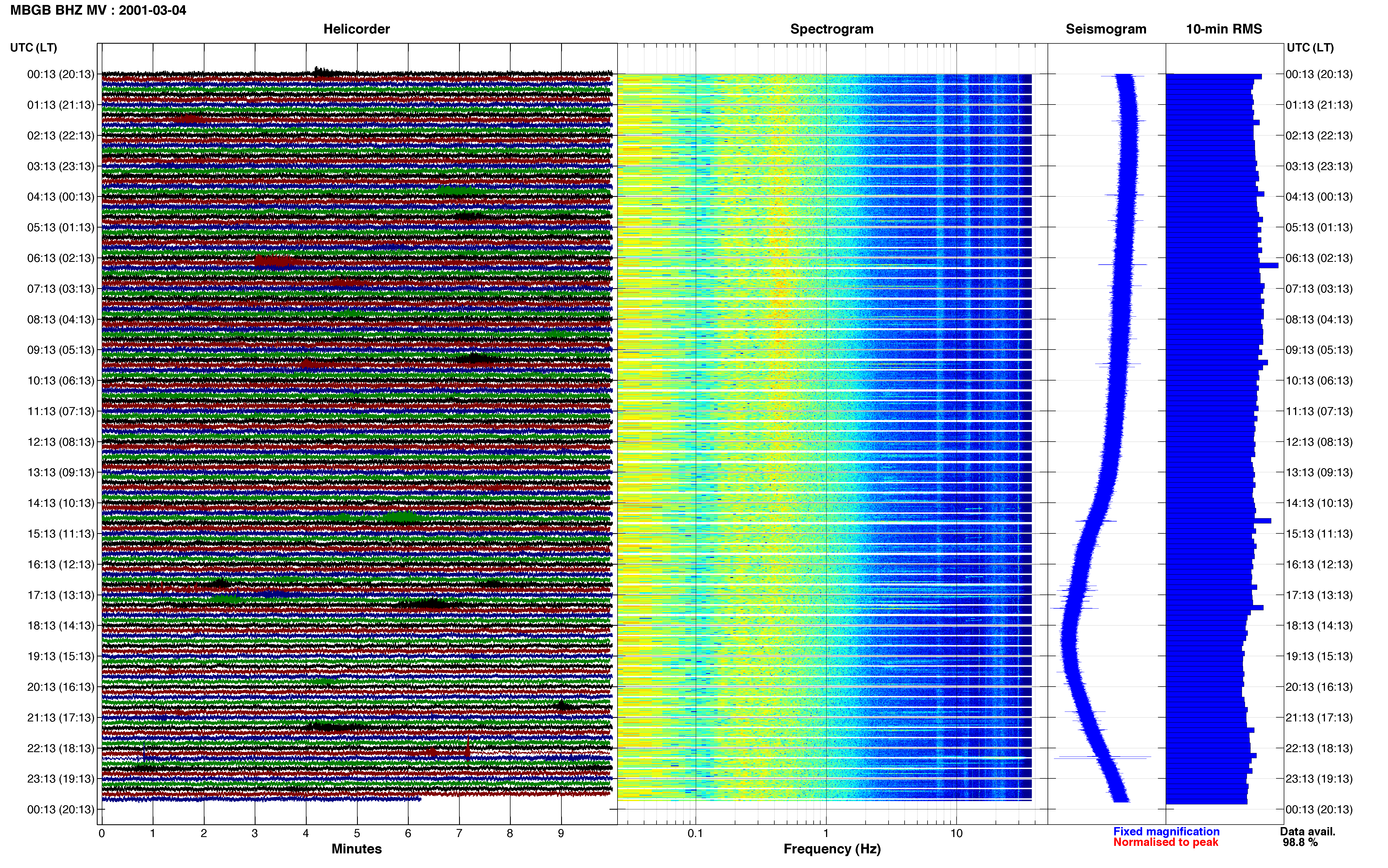The width and height of the screenshot is (1388, 868).
Task: Click right-side time label 06:13 (02:13)
Action: [1319, 258]
